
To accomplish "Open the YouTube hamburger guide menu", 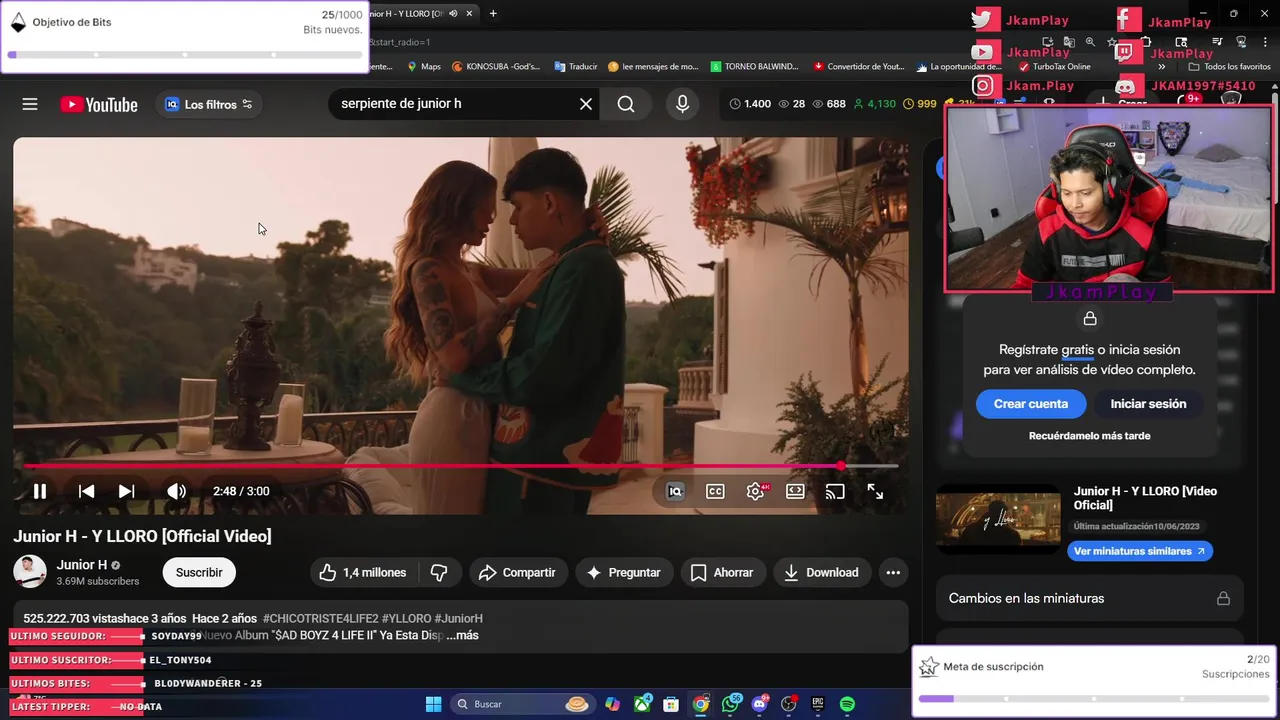I will click(x=30, y=104).
